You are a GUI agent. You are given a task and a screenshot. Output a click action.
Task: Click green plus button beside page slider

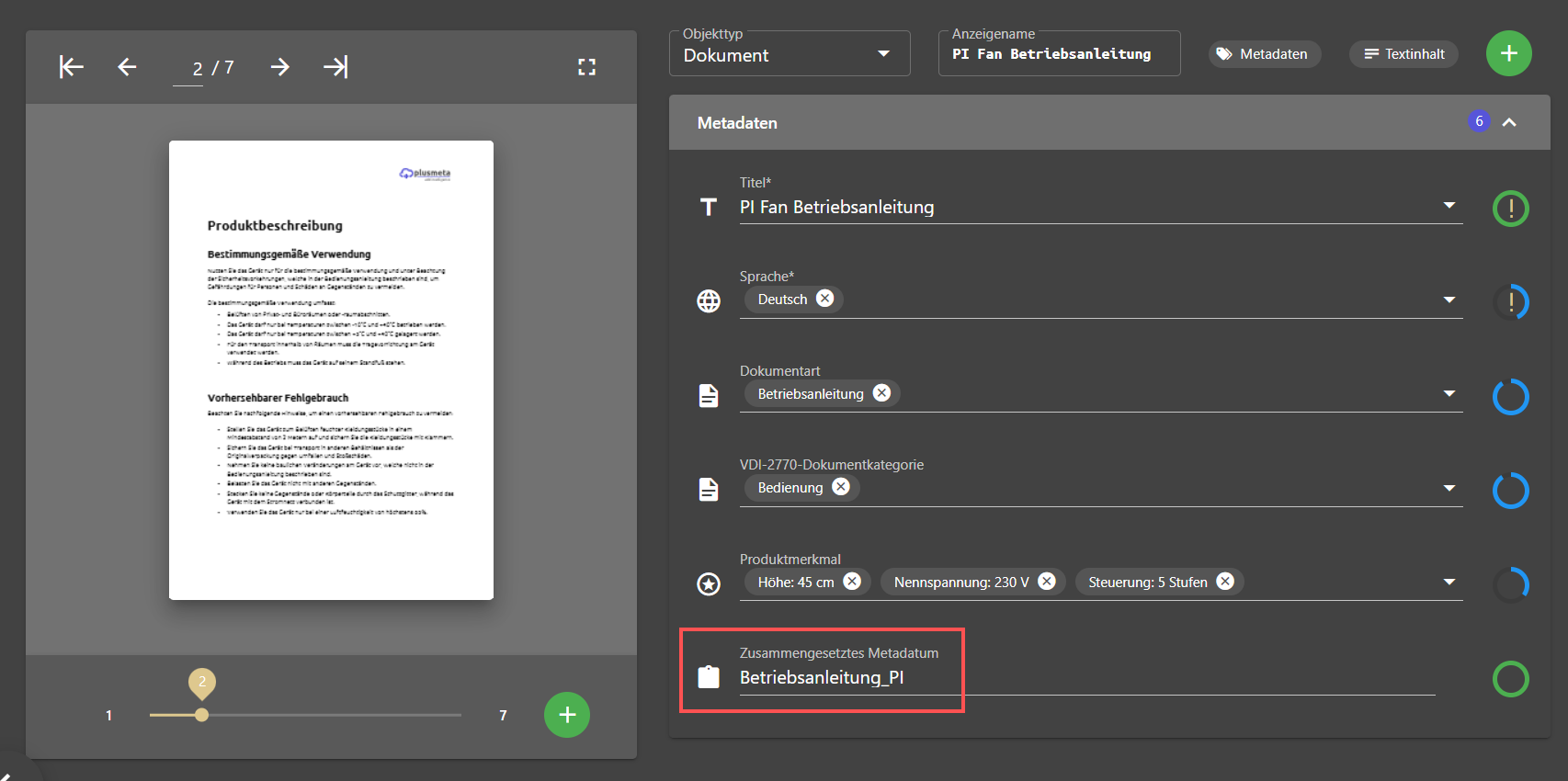tap(567, 715)
